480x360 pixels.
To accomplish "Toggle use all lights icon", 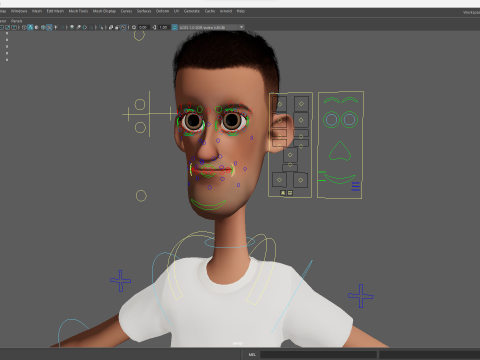I will tap(56, 27).
